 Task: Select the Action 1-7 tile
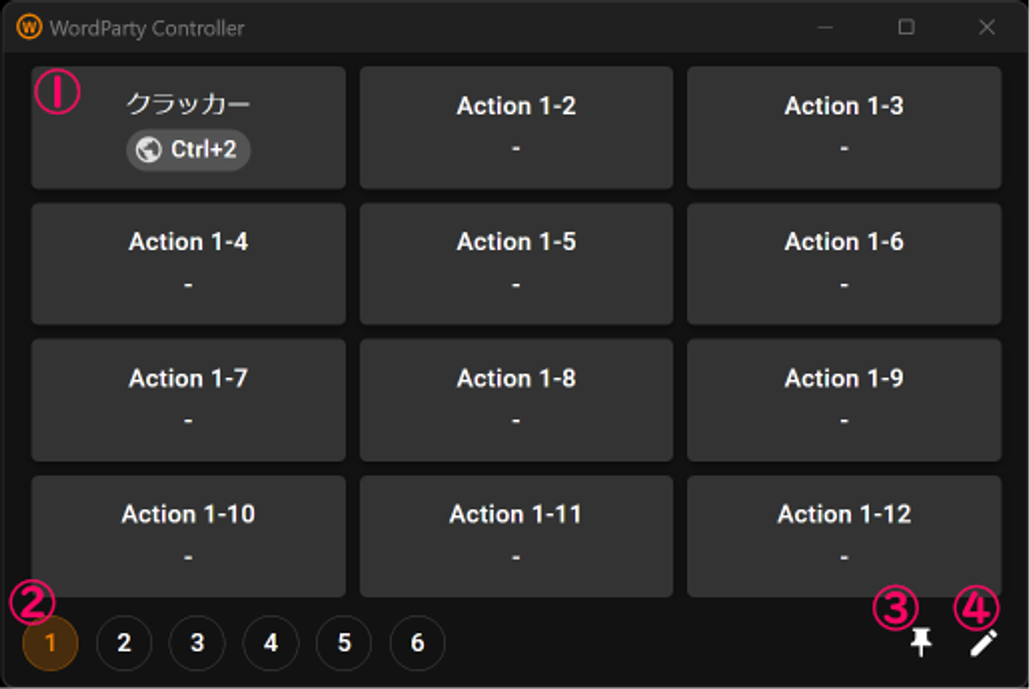tap(188, 399)
